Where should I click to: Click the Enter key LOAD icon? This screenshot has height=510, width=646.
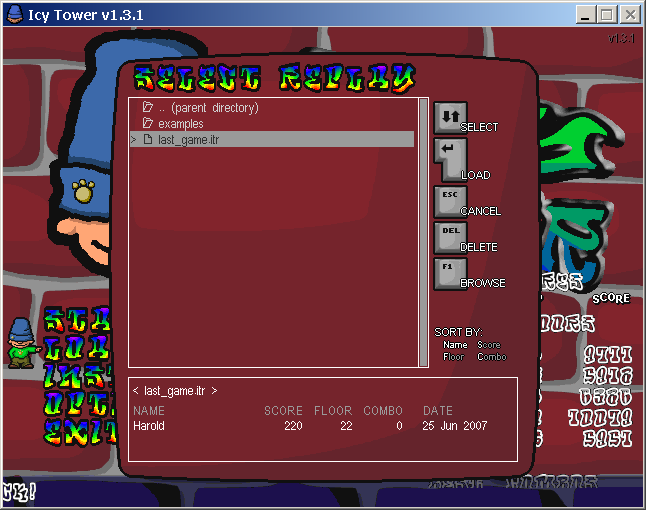tap(450, 160)
